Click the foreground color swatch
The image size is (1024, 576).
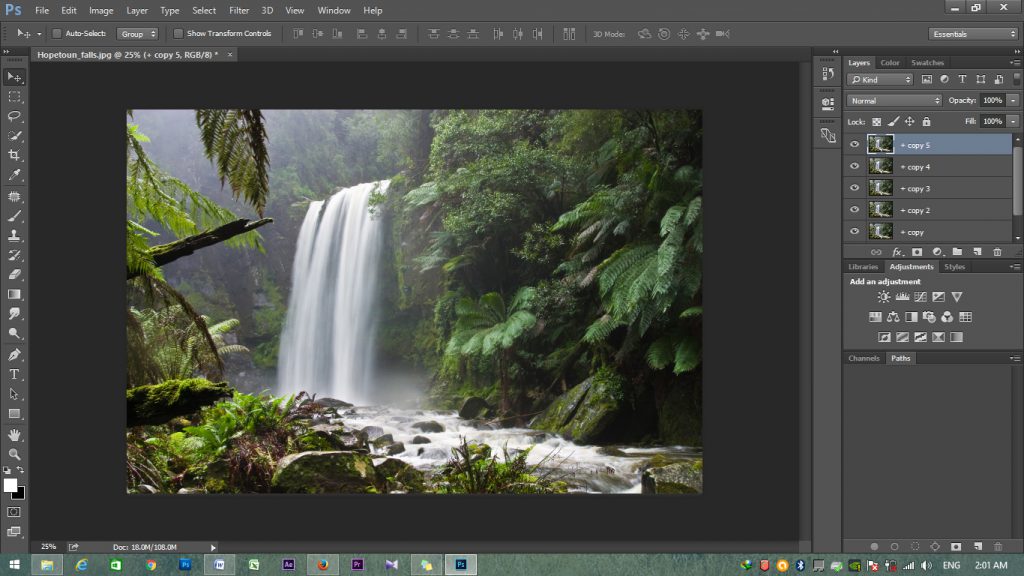10,485
